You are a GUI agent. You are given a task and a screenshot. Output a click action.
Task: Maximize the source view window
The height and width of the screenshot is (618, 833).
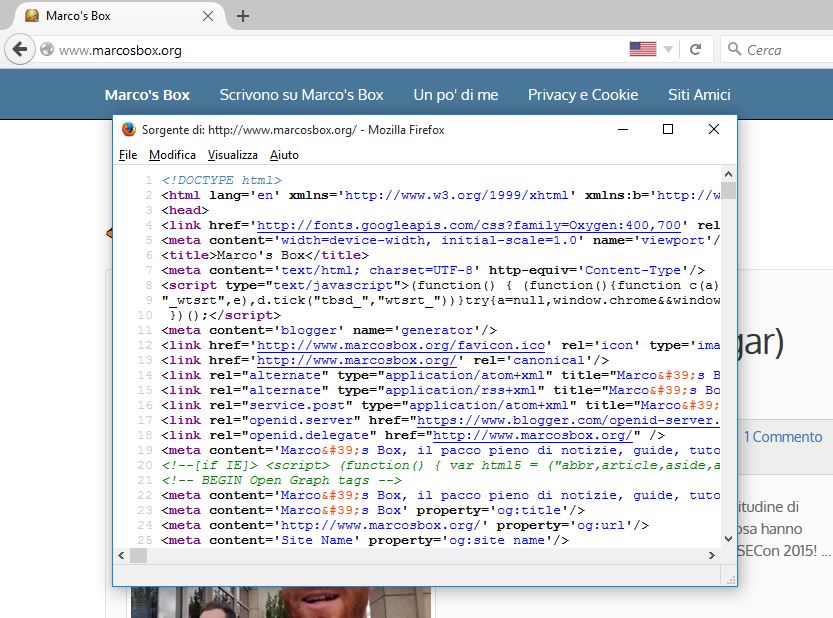(668, 129)
